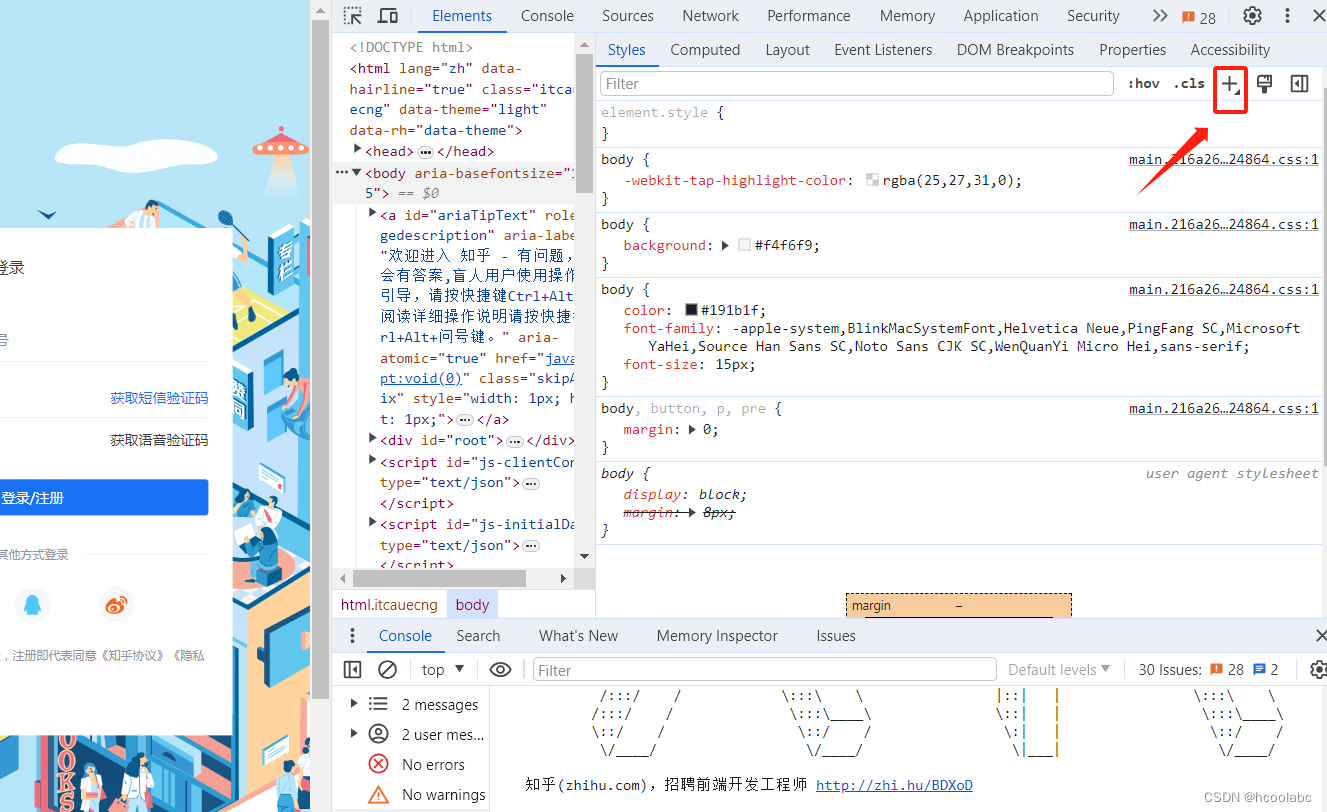1327x812 pixels.
Task: Open the DevTools three-dot customize menu
Action: [1288, 16]
